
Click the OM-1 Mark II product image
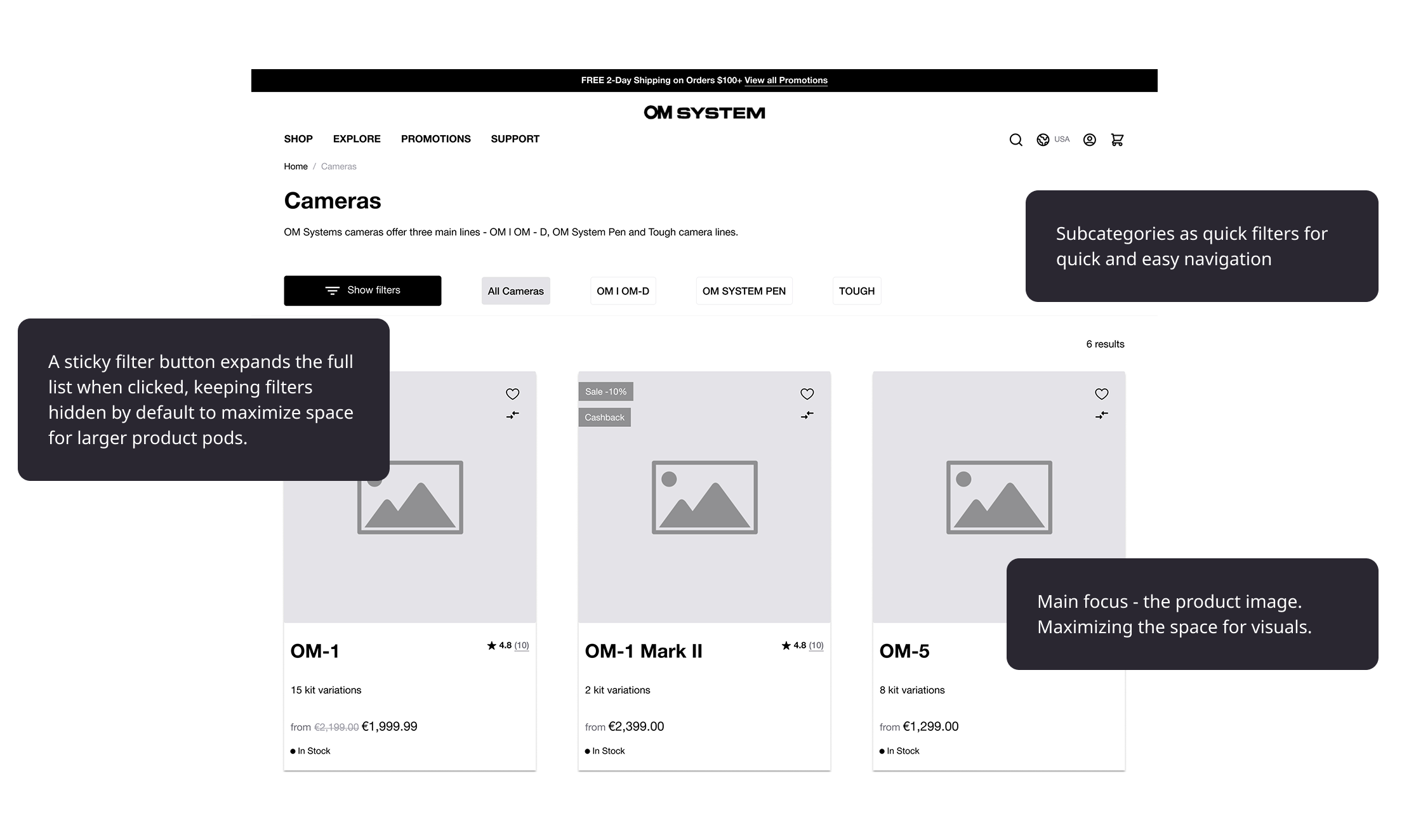pos(704,497)
